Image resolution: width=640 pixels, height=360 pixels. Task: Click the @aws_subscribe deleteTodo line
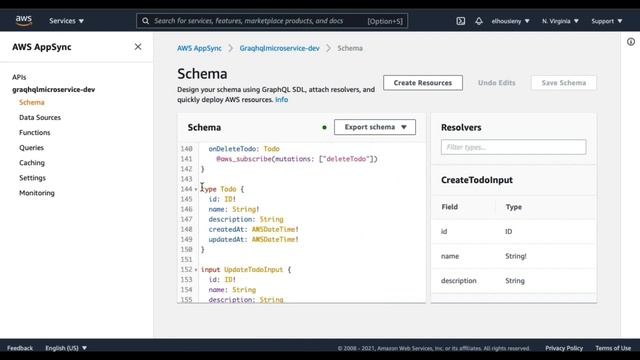(x=297, y=159)
